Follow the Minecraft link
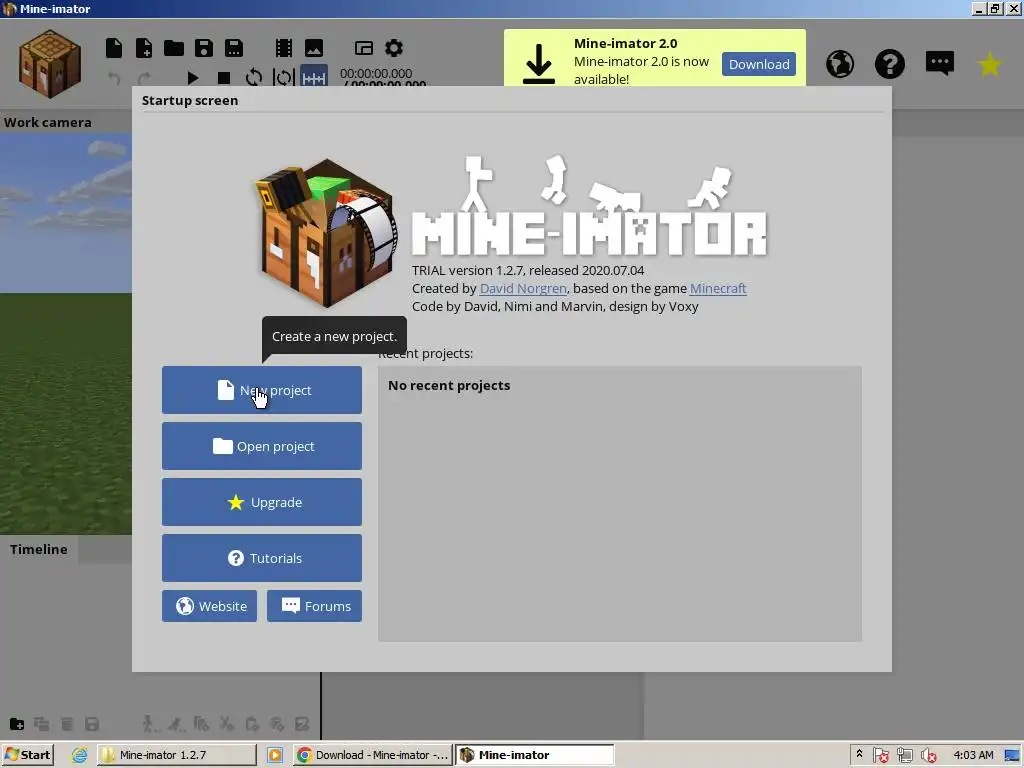This screenshot has height=768, width=1024. 718,289
